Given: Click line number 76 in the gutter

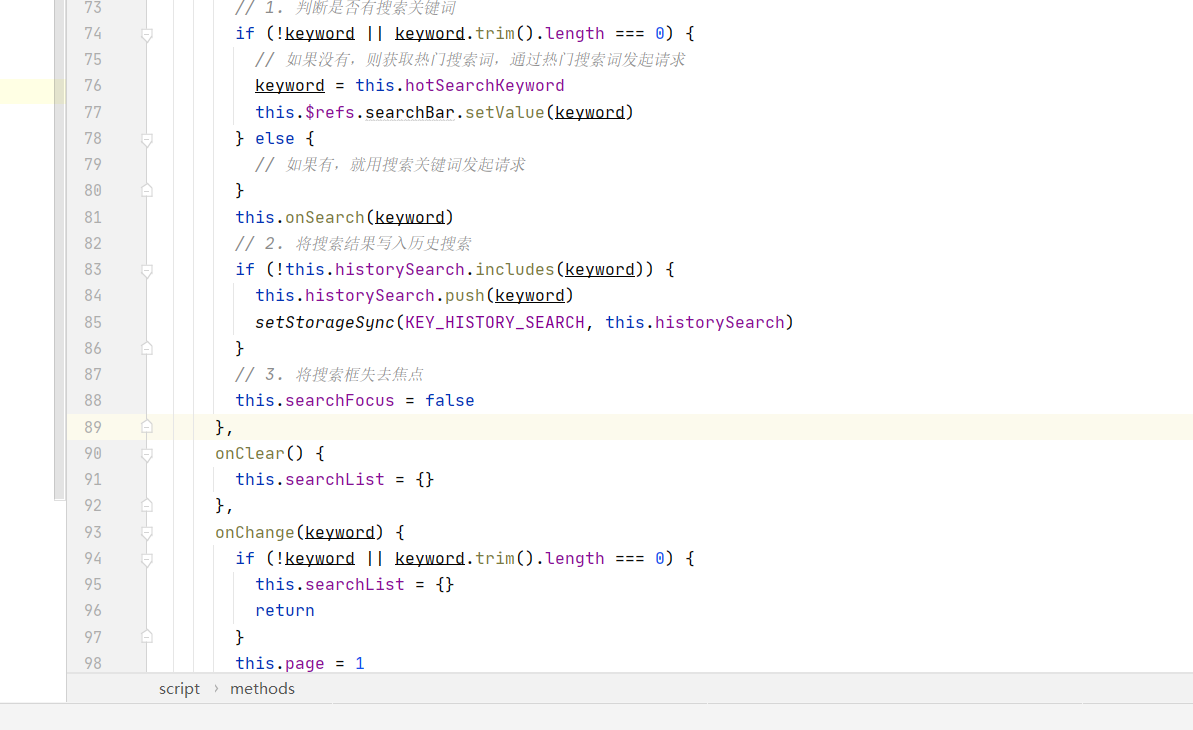Looking at the screenshot, I should (x=93, y=85).
